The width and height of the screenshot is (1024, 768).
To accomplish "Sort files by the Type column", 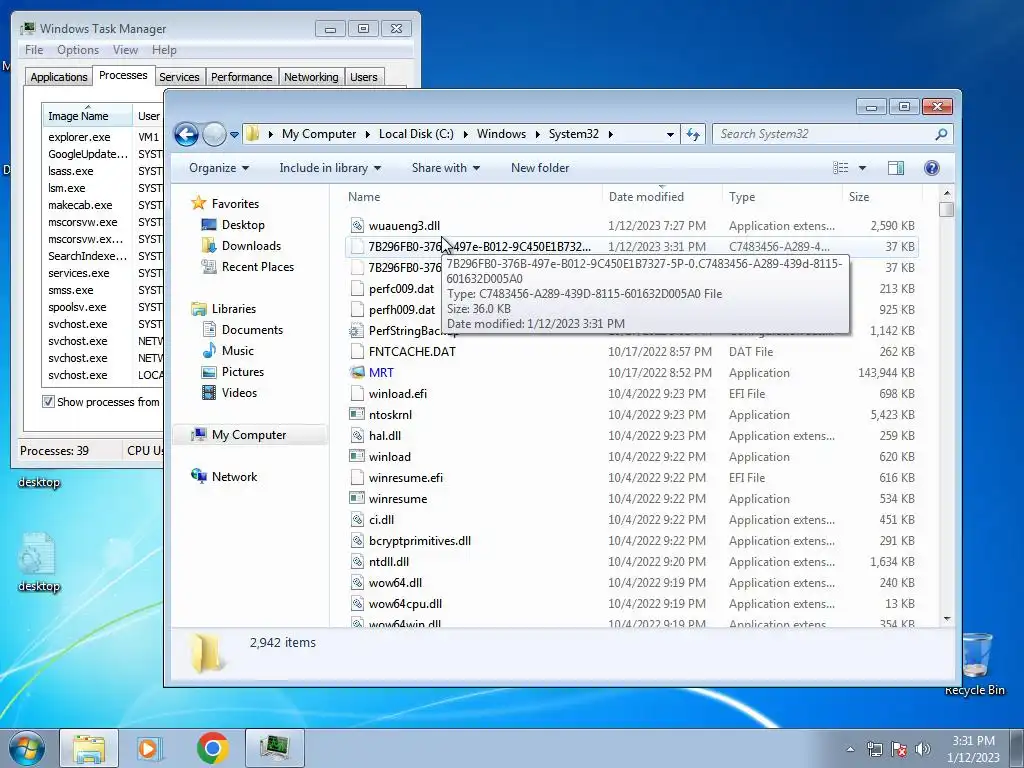I will point(782,197).
